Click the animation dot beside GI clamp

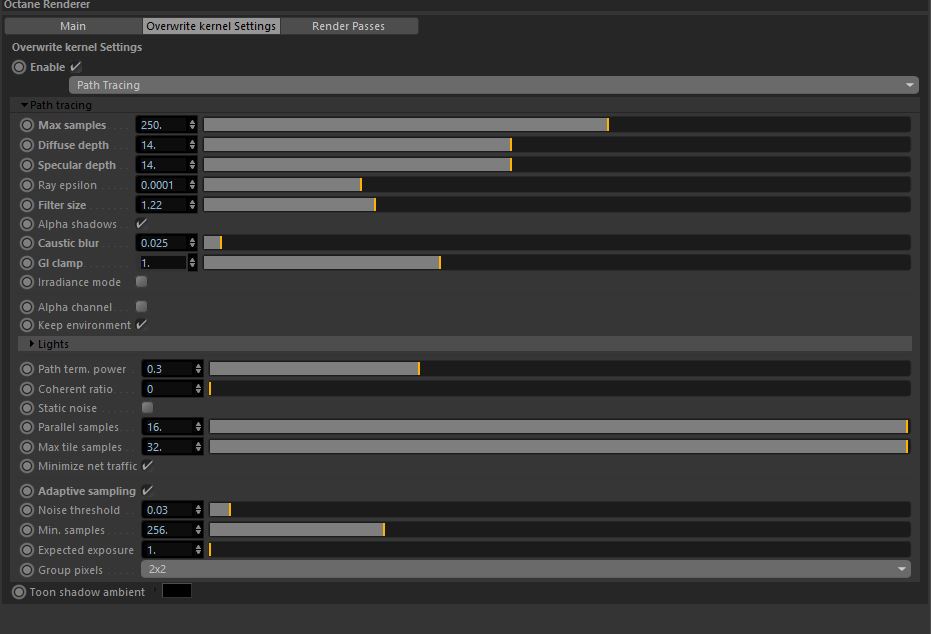27,263
